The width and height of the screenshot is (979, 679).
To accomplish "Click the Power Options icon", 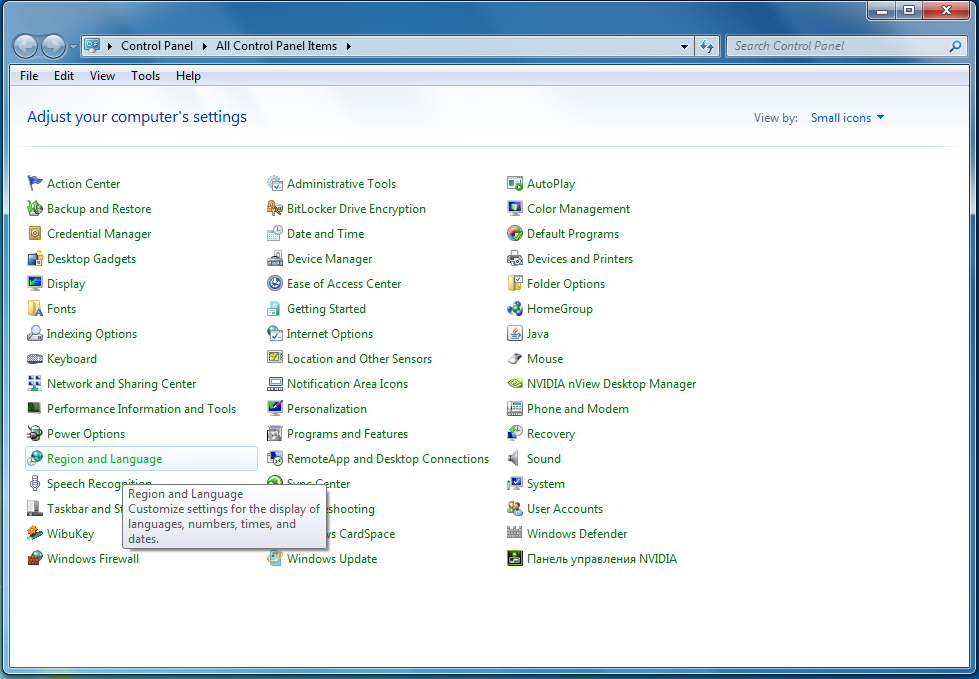I will pos(35,434).
